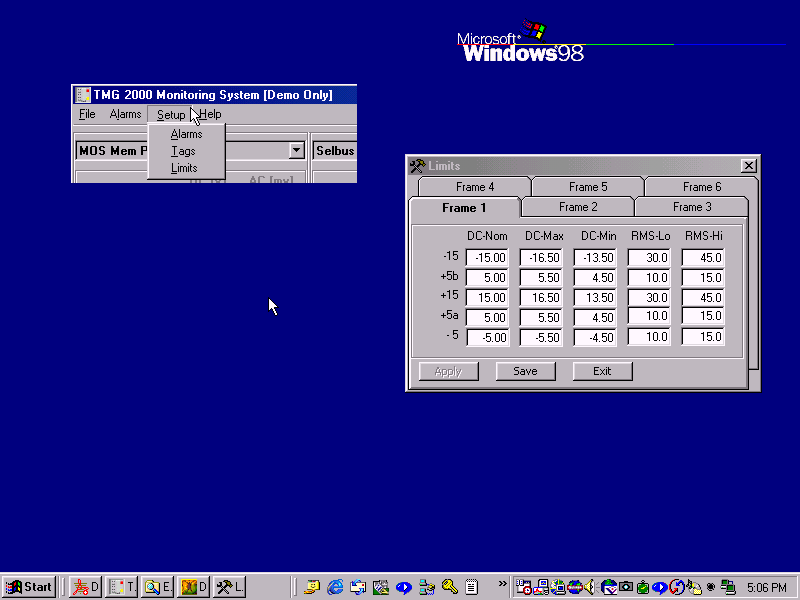Click the TMG 2000 title bar icon
The width and height of the screenshot is (800, 600).
[83, 95]
